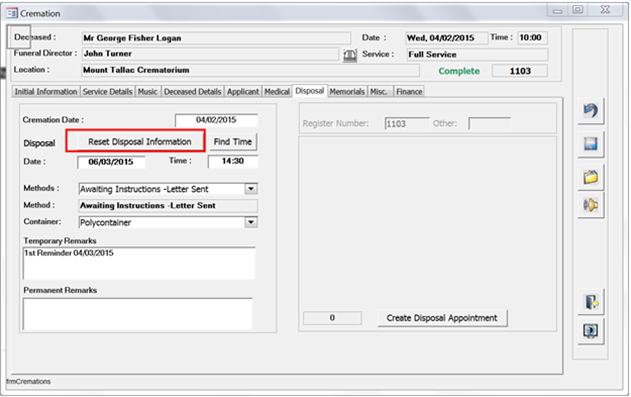
Task: Open the Music tab
Action: point(148,92)
